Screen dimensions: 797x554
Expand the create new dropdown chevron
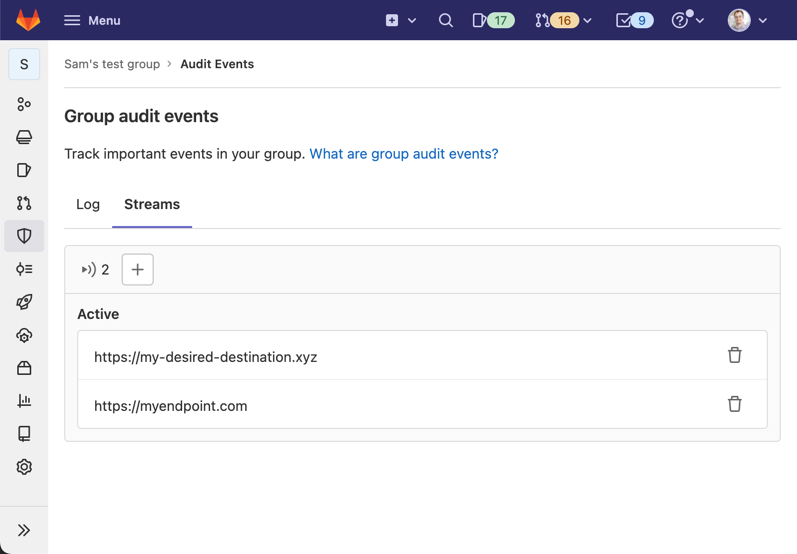coord(412,21)
